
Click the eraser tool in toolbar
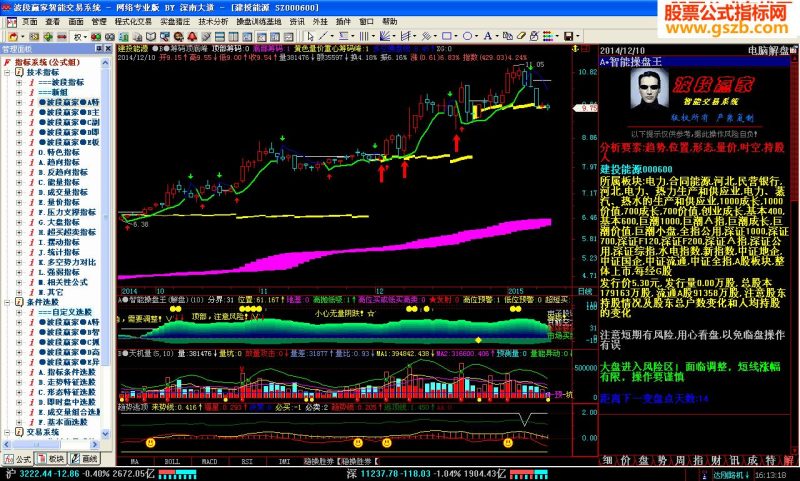coord(521,36)
